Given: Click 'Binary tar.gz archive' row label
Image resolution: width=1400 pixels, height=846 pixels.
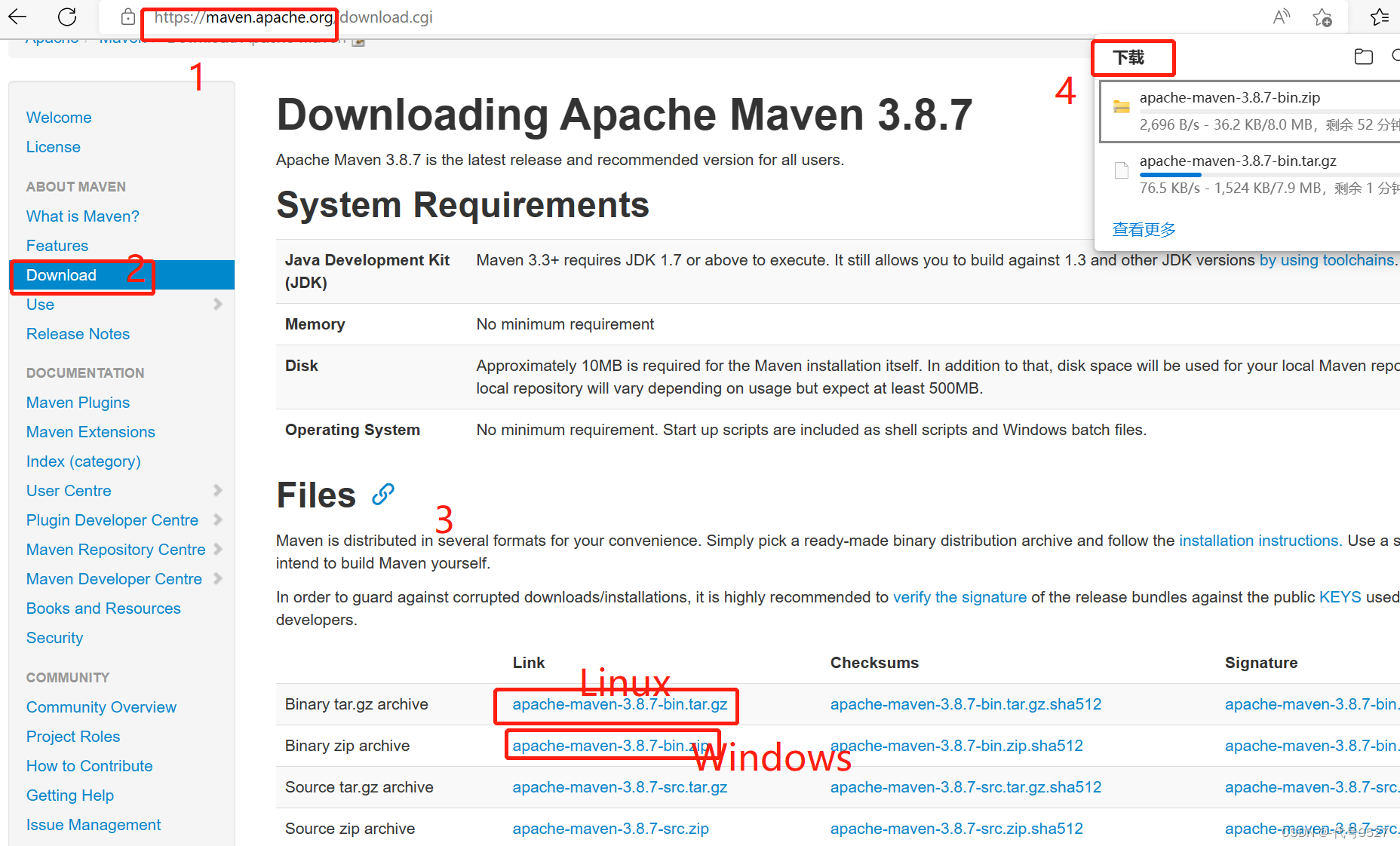Looking at the screenshot, I should point(357,704).
